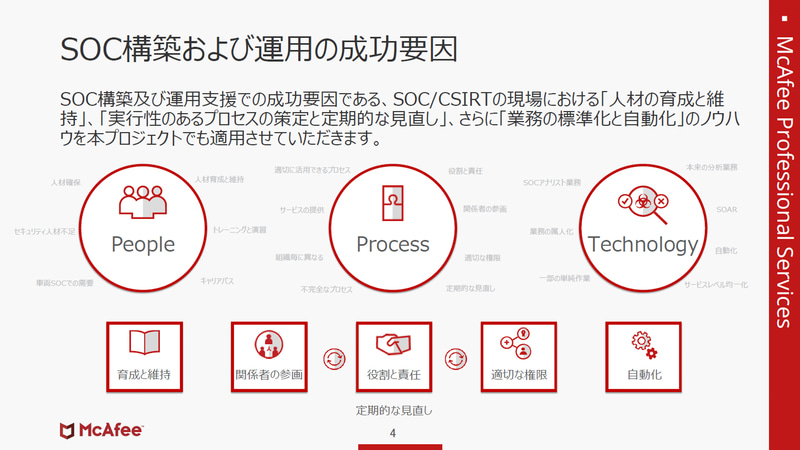Viewport: 800px width, 450px height.
Task: Click the gray '人材確保' label
Action: pos(65,182)
